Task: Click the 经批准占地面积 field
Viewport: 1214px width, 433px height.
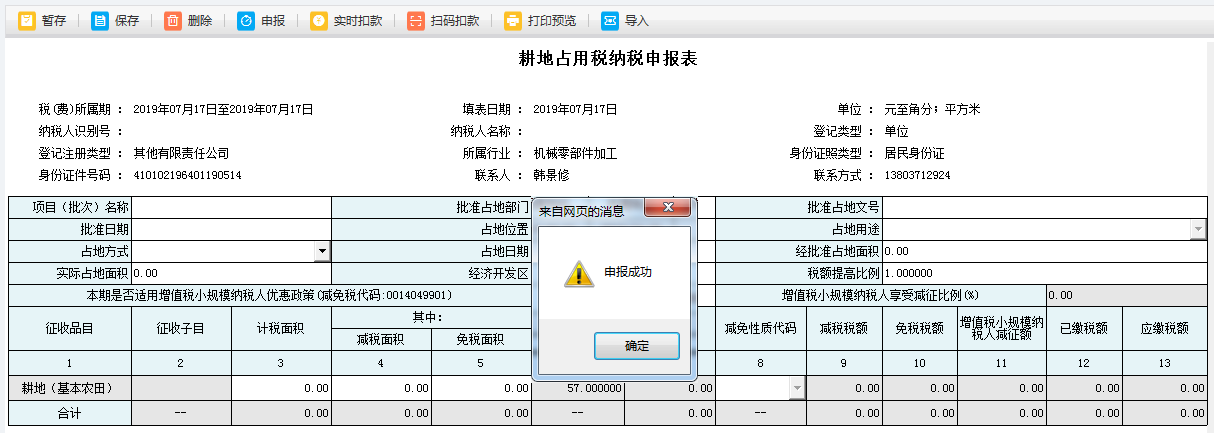Action: pyautogui.click(x=1044, y=251)
